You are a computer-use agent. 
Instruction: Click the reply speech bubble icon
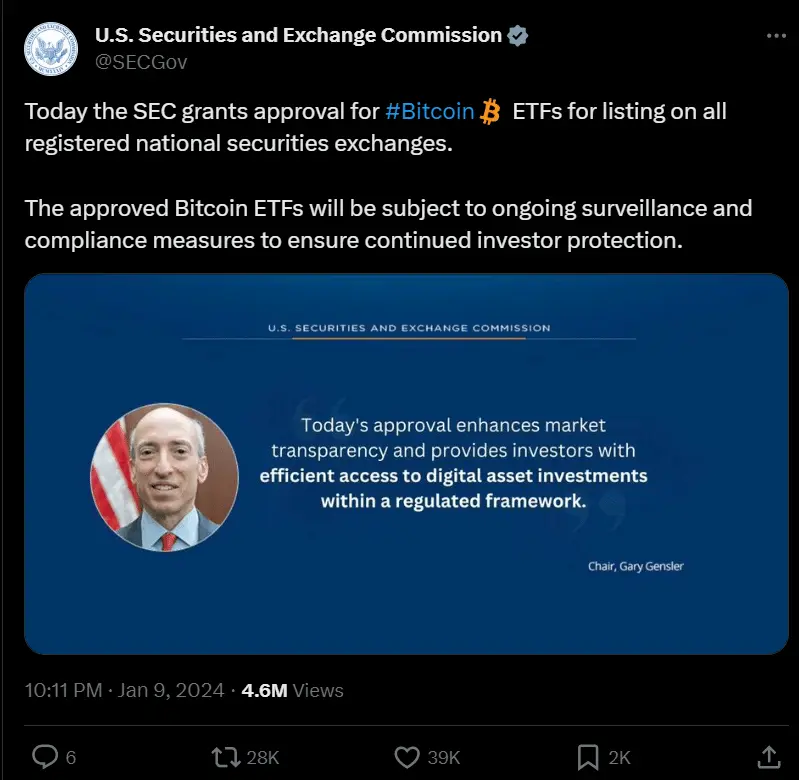click(x=45, y=756)
